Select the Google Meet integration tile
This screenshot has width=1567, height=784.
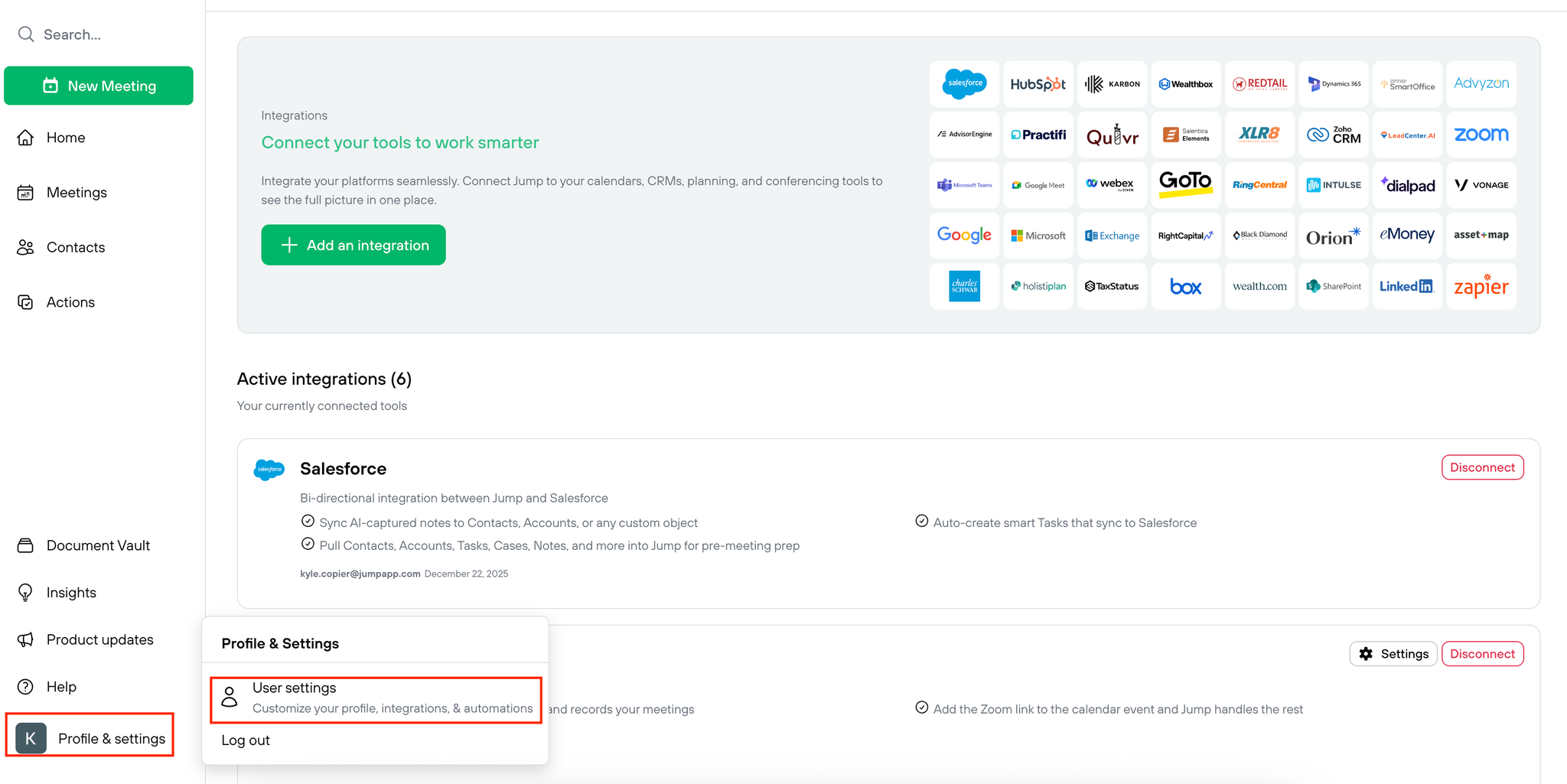click(1038, 184)
